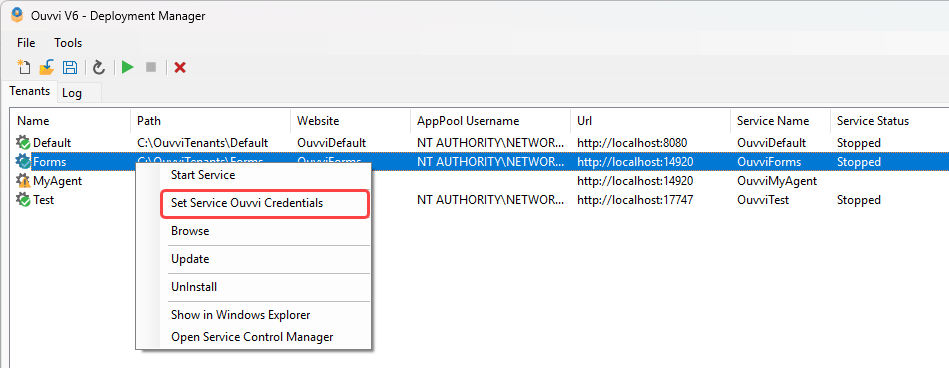
Task: Click NT AUTHORITY username in Default row
Action: point(491,143)
